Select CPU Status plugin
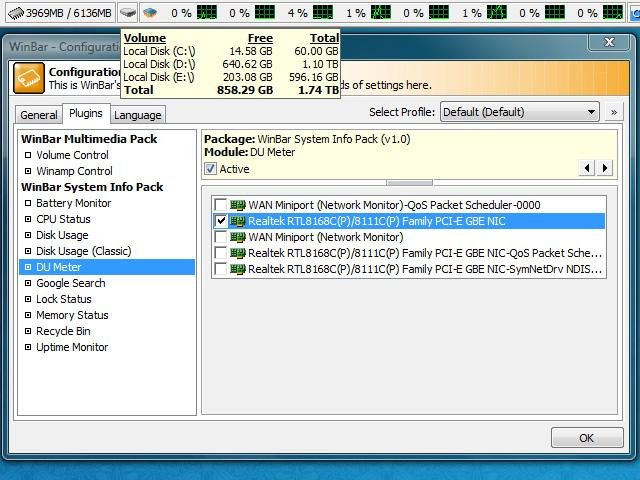Screen dimensions: 640x480 coord(63,219)
